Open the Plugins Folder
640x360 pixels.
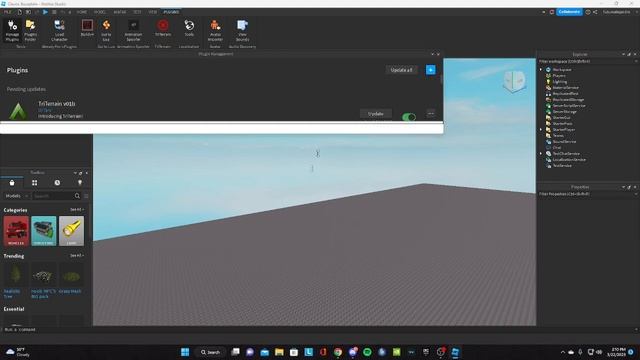(x=30, y=31)
